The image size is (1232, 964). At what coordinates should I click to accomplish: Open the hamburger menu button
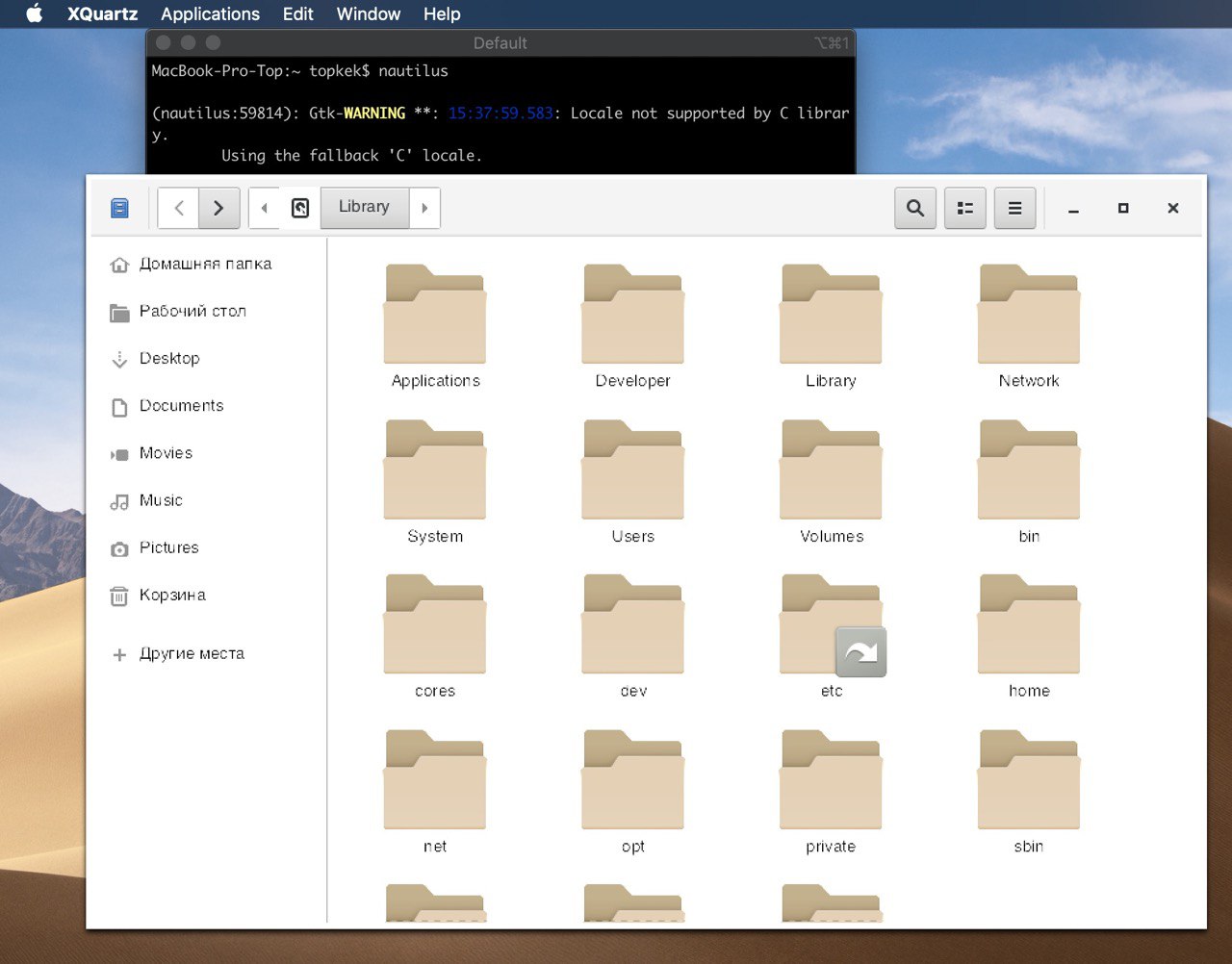point(1014,208)
